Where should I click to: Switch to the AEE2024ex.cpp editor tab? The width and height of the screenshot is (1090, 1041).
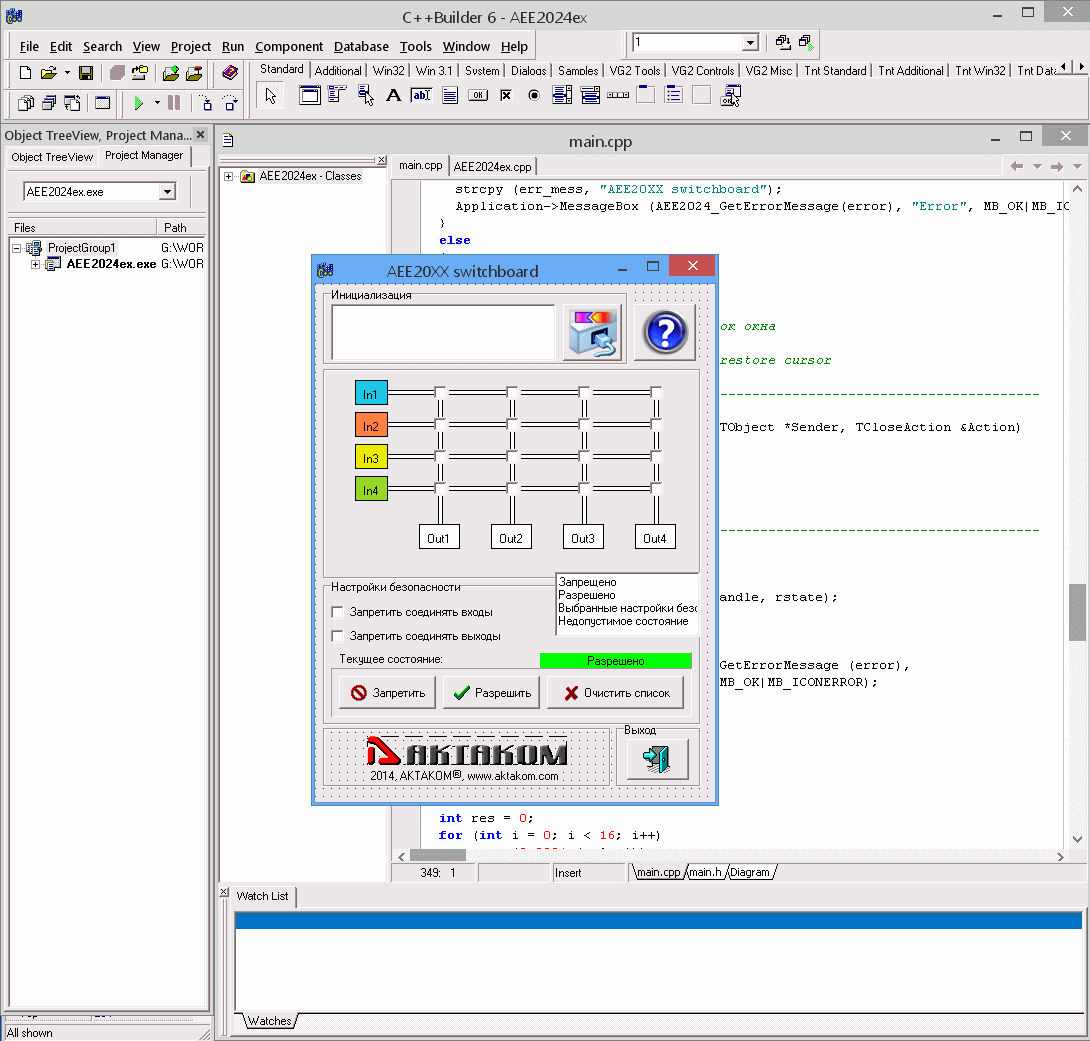[492, 167]
